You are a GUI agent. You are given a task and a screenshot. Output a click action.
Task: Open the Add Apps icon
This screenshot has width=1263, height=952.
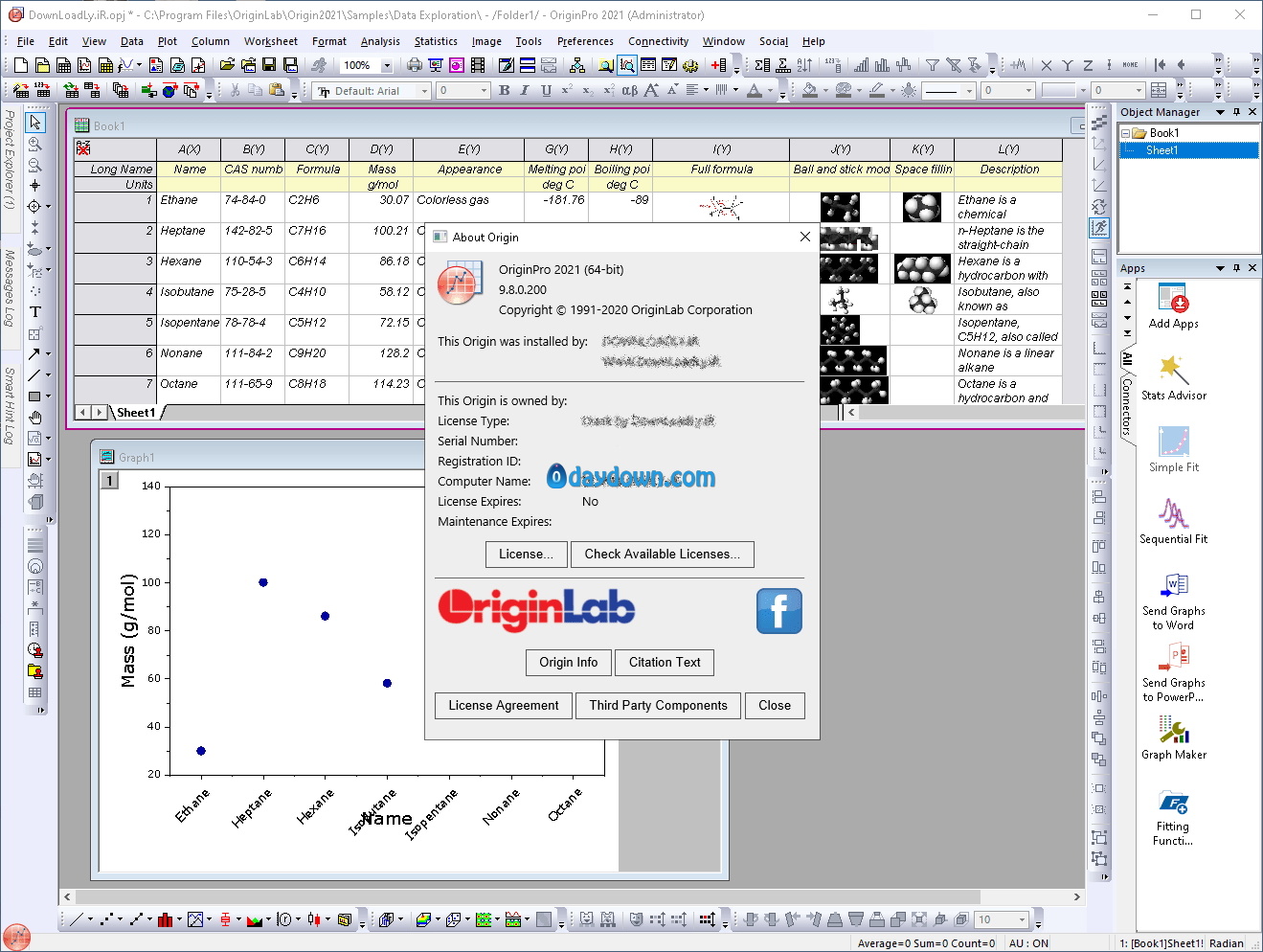pos(1173,306)
